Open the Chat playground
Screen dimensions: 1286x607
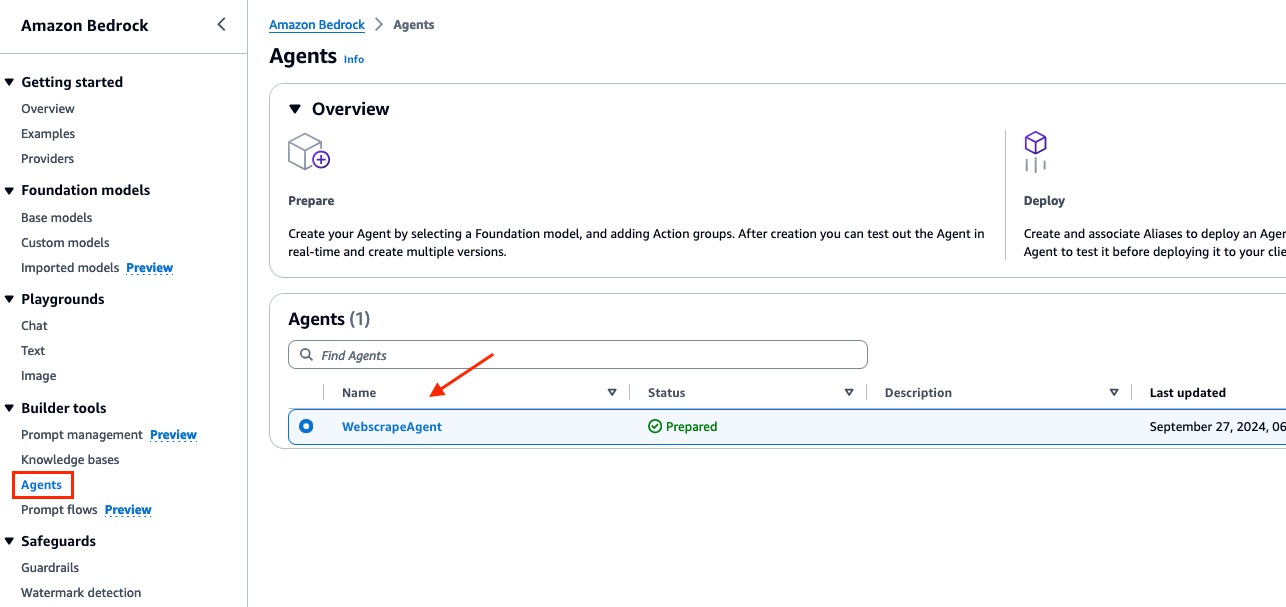[x=34, y=326]
